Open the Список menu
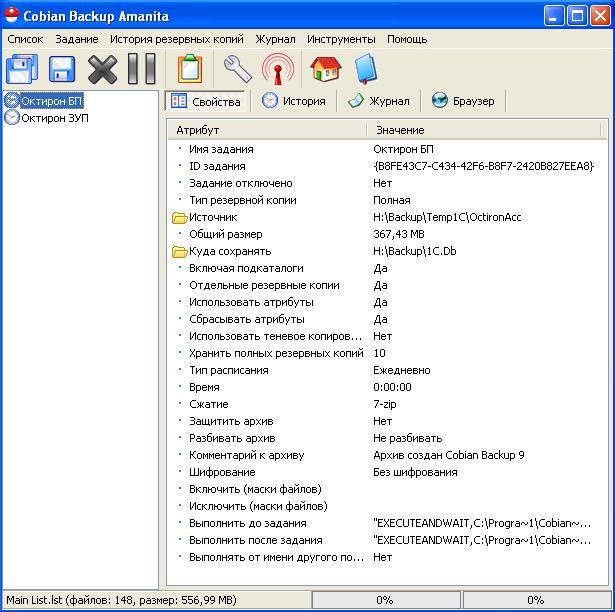Viewport: 615px width, 612px height. click(25, 39)
